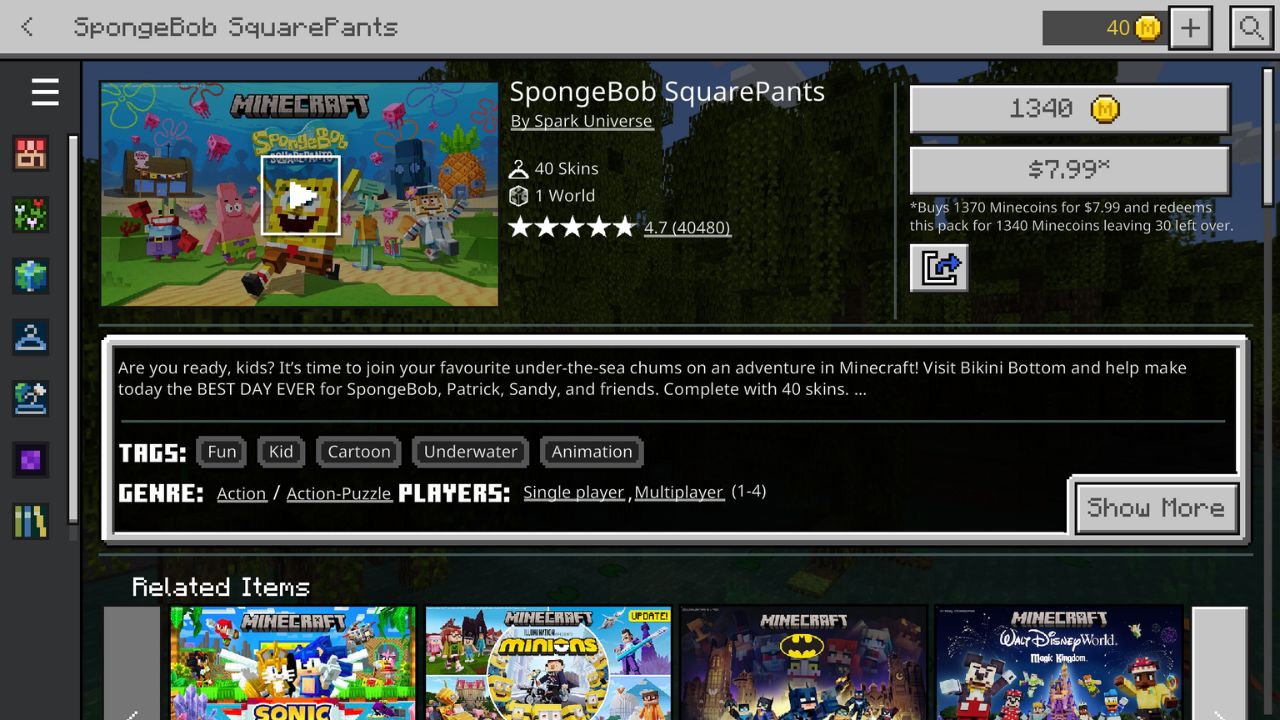Open the bookshelf sidebar icon

pyautogui.click(x=31, y=521)
